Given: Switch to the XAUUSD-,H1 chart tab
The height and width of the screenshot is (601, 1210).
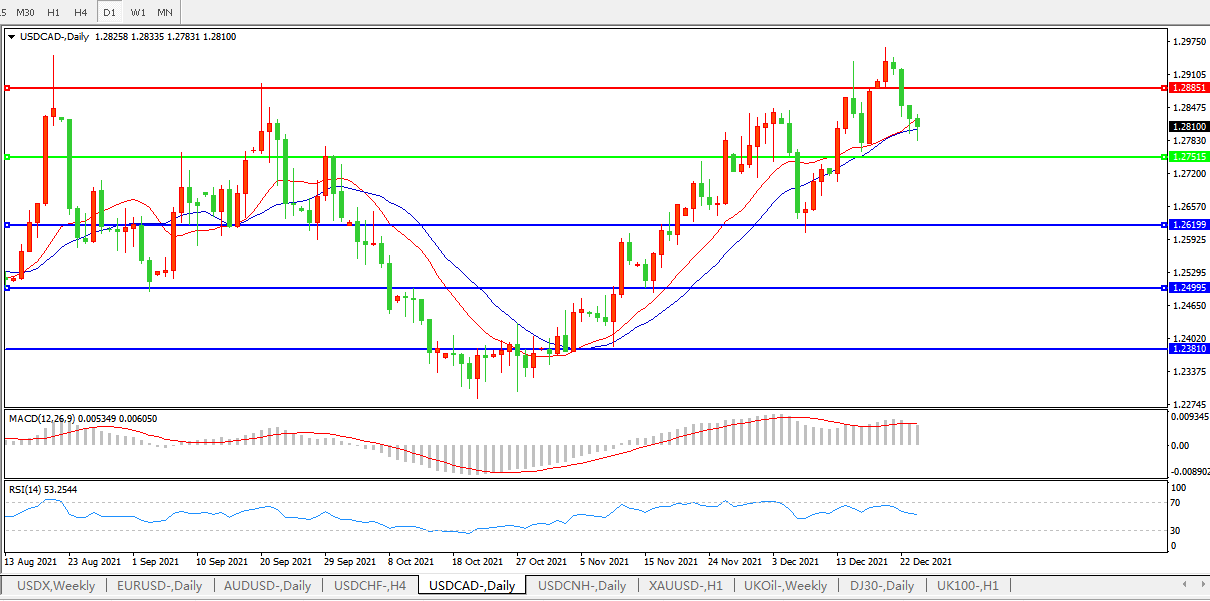Looking at the screenshot, I should coord(685,586).
